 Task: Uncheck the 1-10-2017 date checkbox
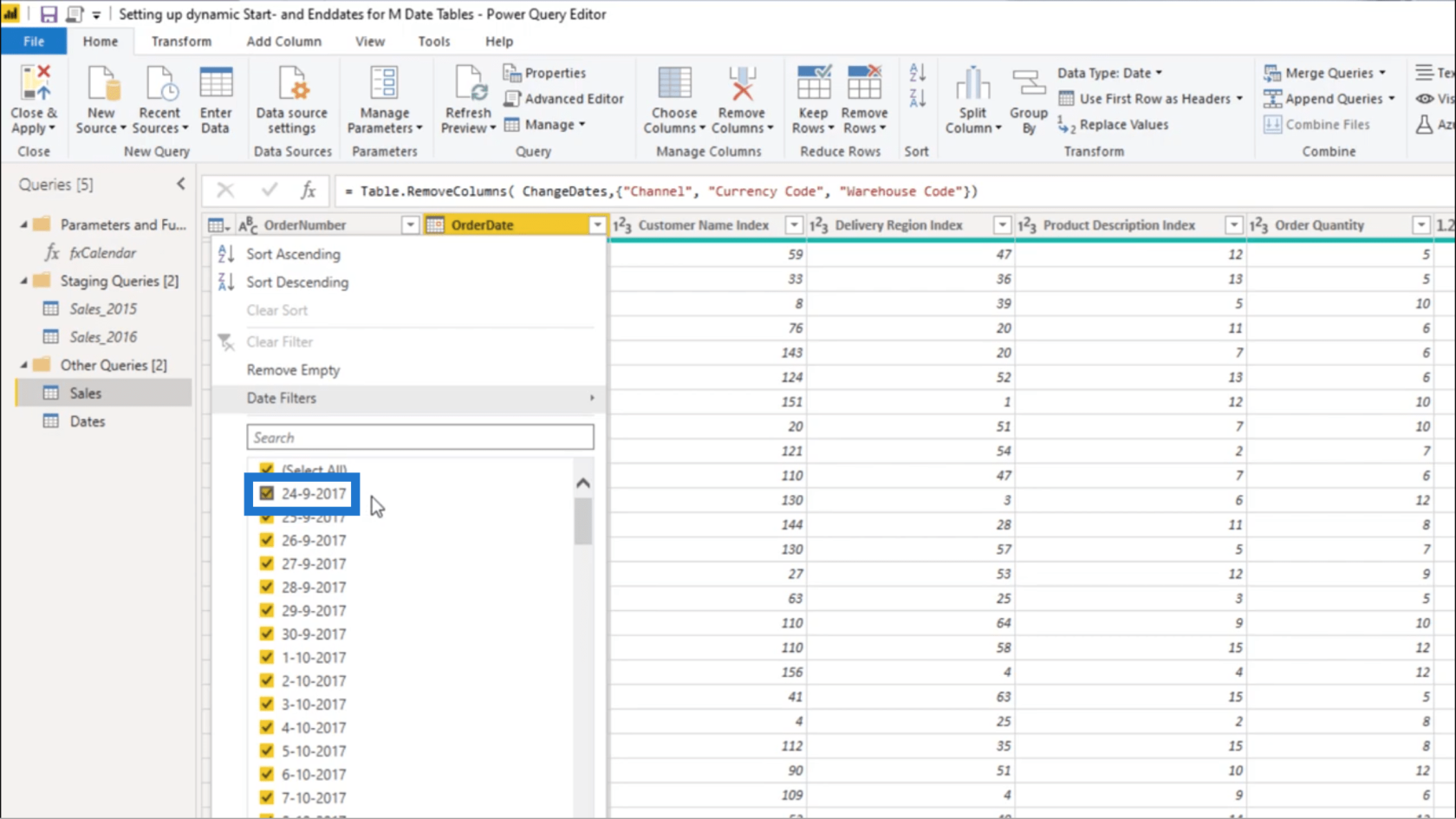(266, 657)
